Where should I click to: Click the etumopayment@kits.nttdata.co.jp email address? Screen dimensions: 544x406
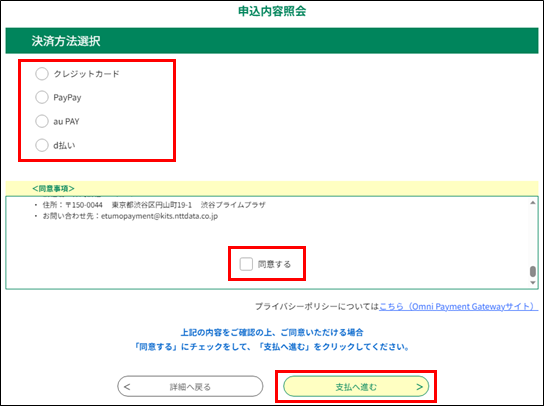coord(160,216)
